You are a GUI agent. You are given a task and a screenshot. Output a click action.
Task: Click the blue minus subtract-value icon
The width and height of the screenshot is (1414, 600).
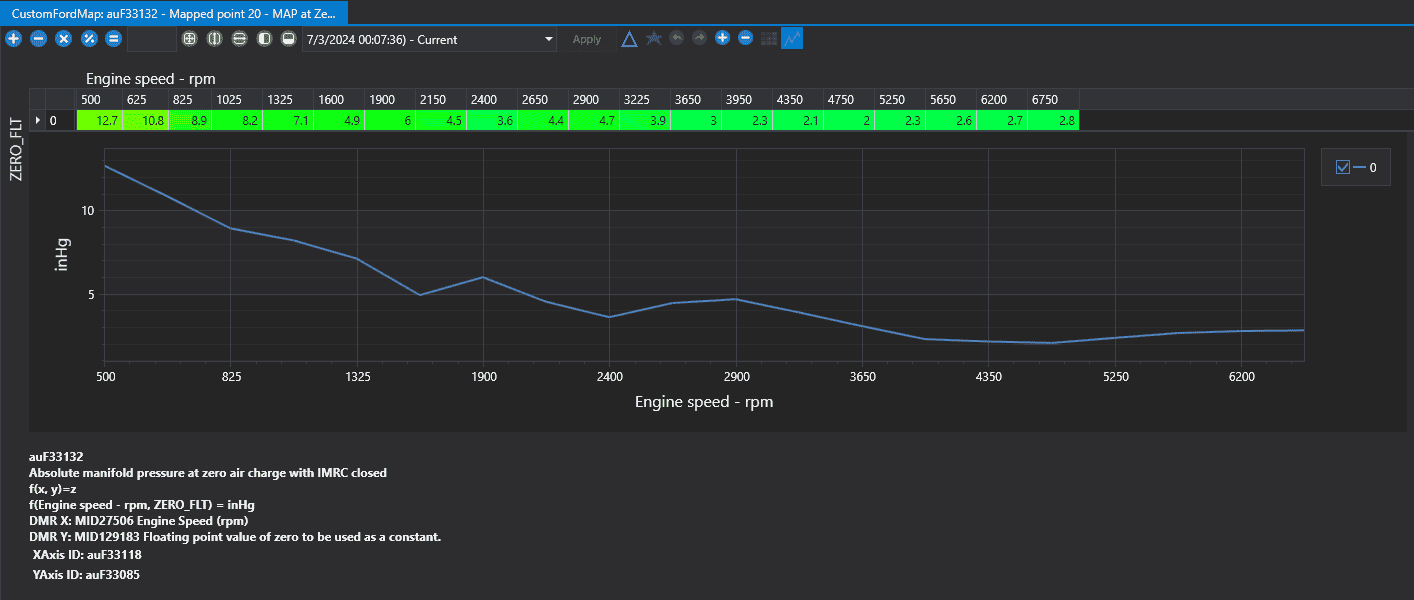point(38,39)
